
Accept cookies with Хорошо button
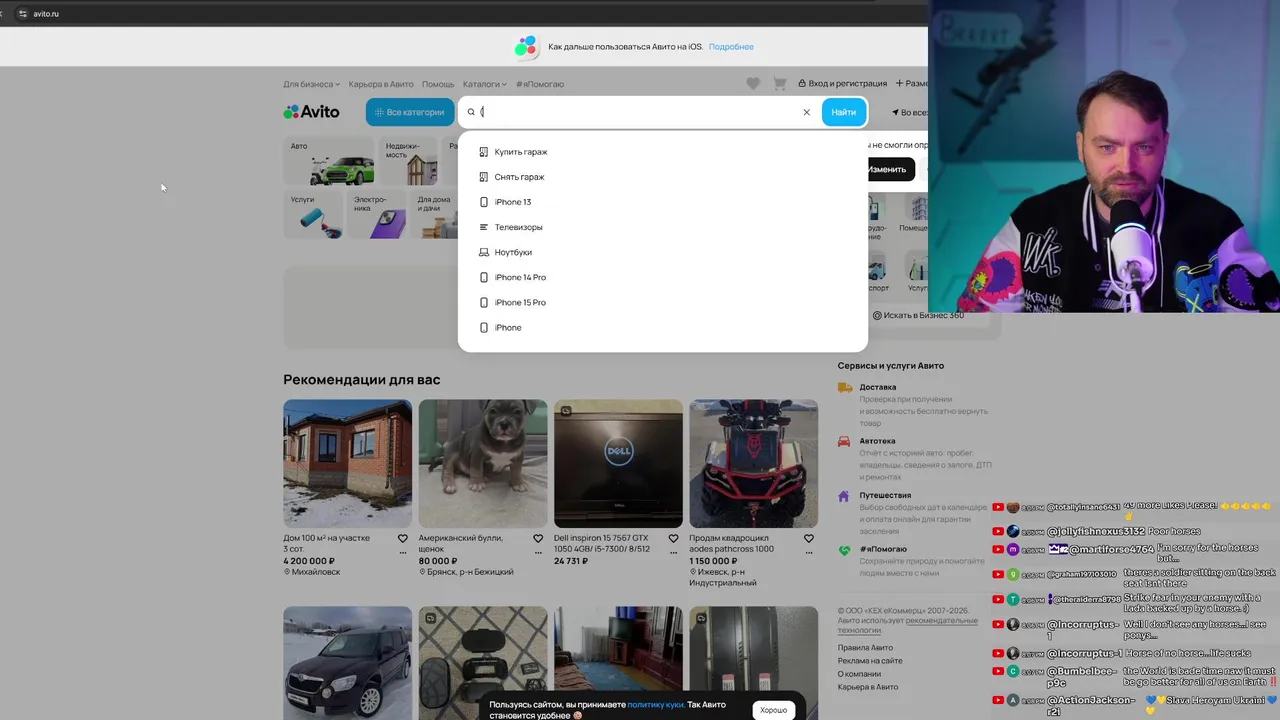[x=773, y=710]
